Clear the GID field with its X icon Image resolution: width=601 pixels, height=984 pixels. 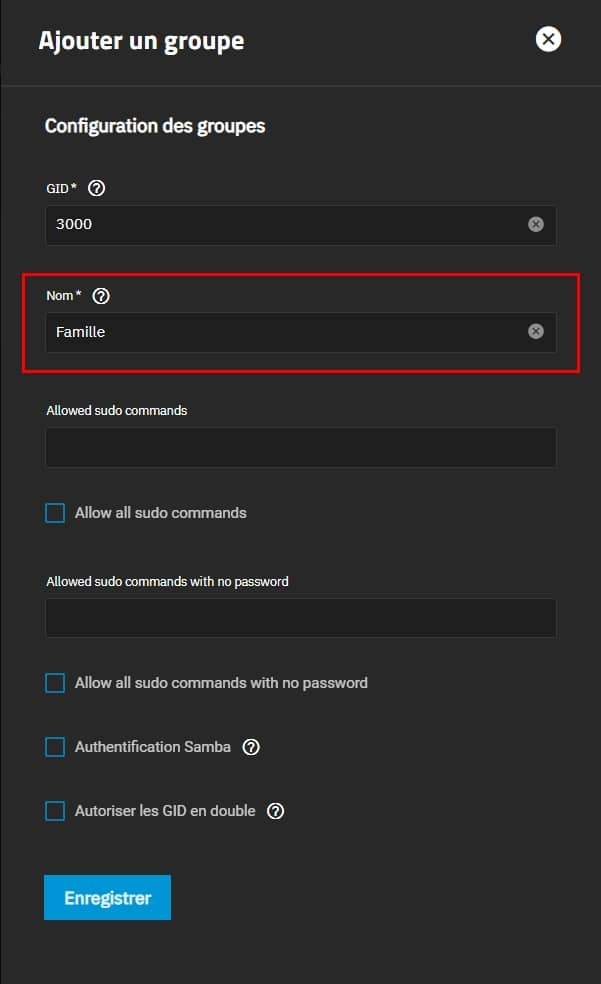click(536, 224)
